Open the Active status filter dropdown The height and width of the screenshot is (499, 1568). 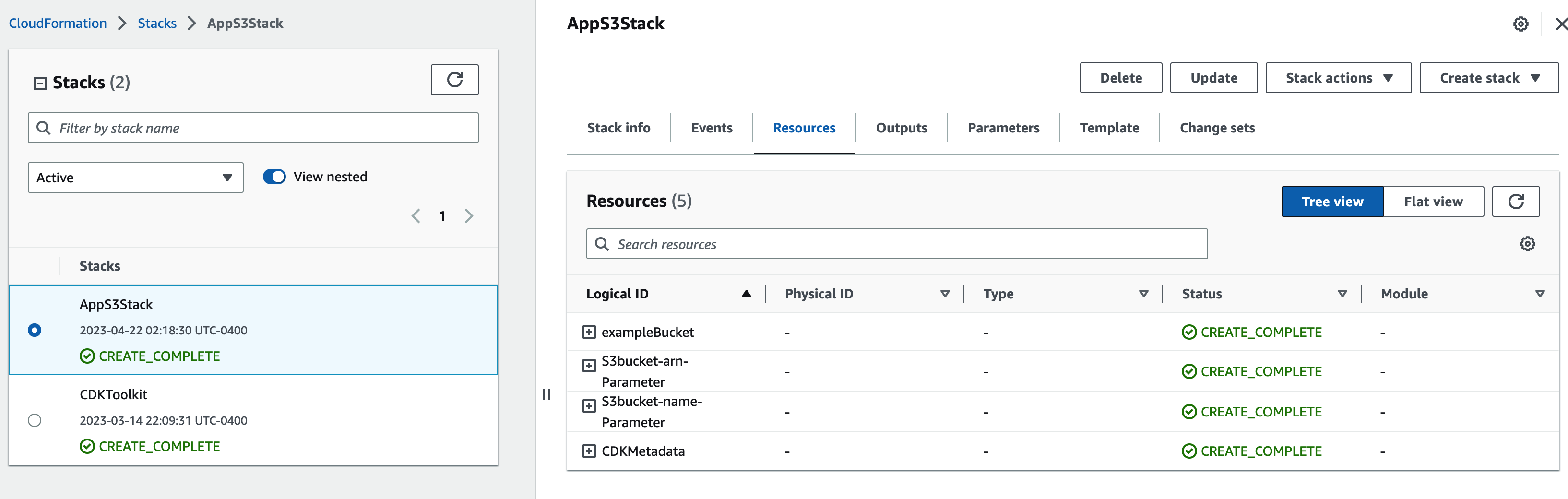point(136,178)
